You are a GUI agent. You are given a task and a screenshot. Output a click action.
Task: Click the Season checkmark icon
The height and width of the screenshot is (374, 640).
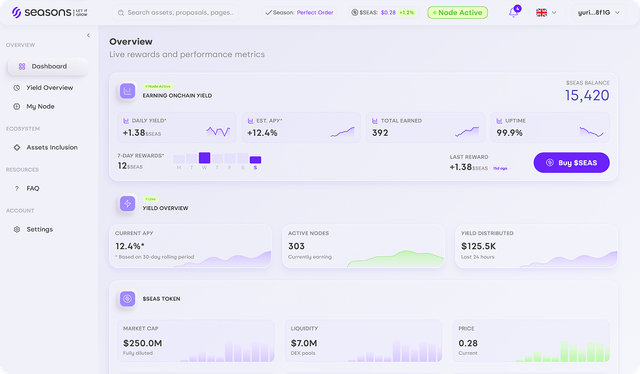(268, 13)
